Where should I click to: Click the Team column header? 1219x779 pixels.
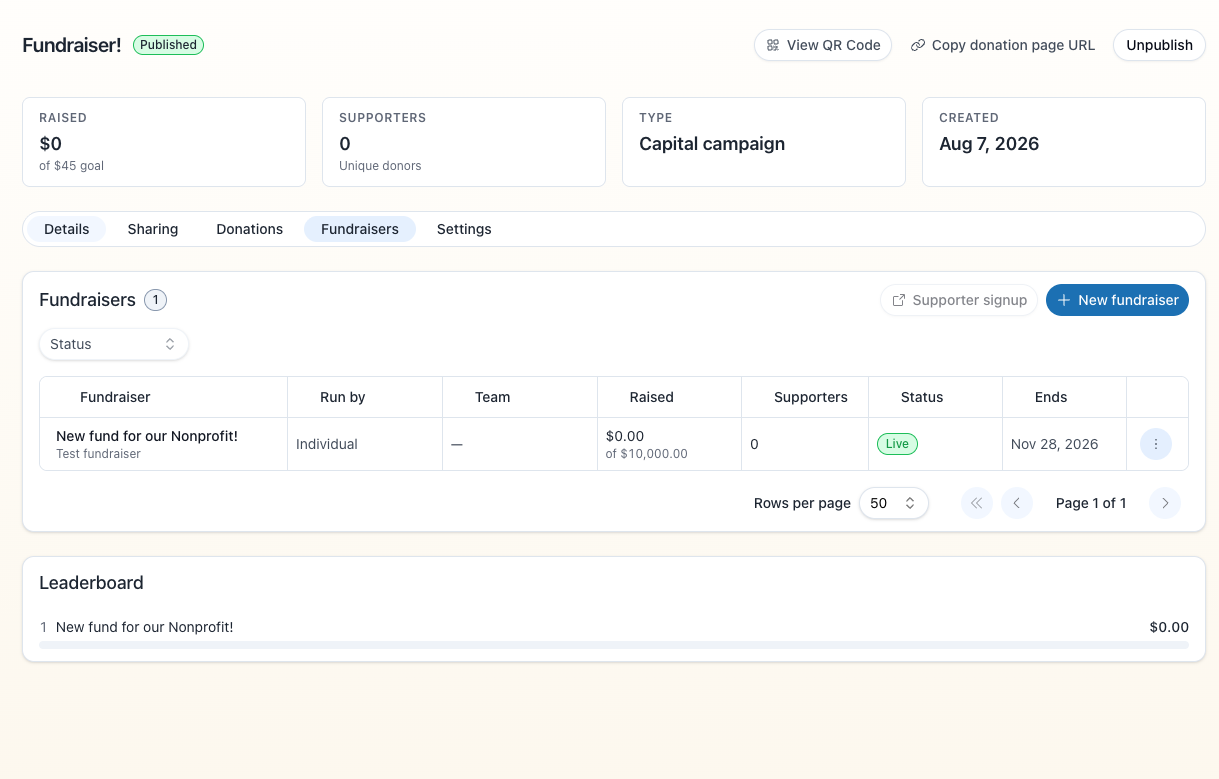[x=493, y=397]
